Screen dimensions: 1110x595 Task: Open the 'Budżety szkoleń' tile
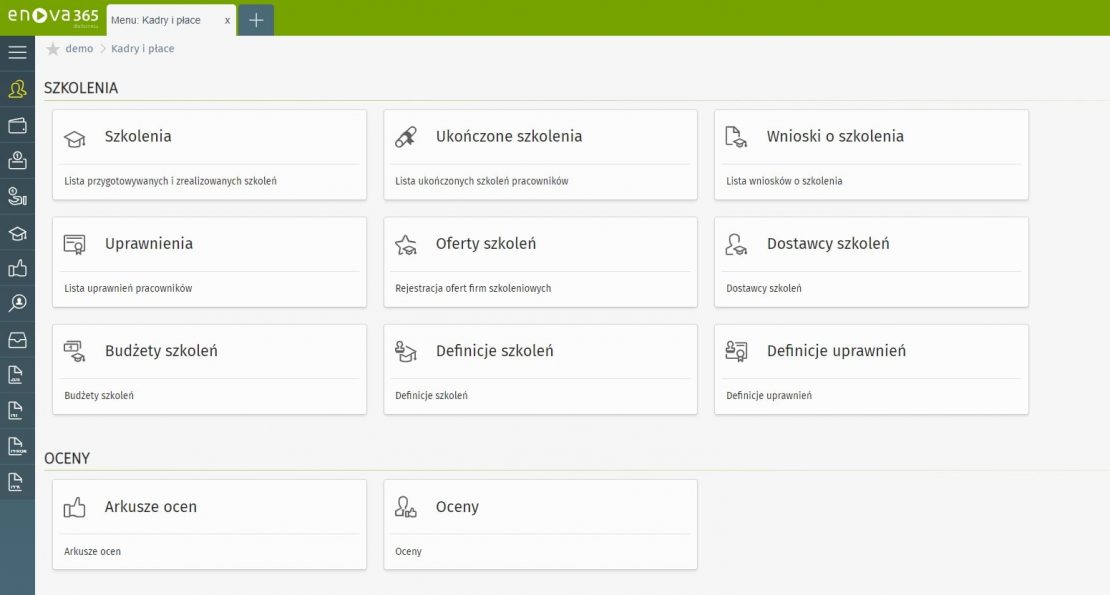[209, 369]
